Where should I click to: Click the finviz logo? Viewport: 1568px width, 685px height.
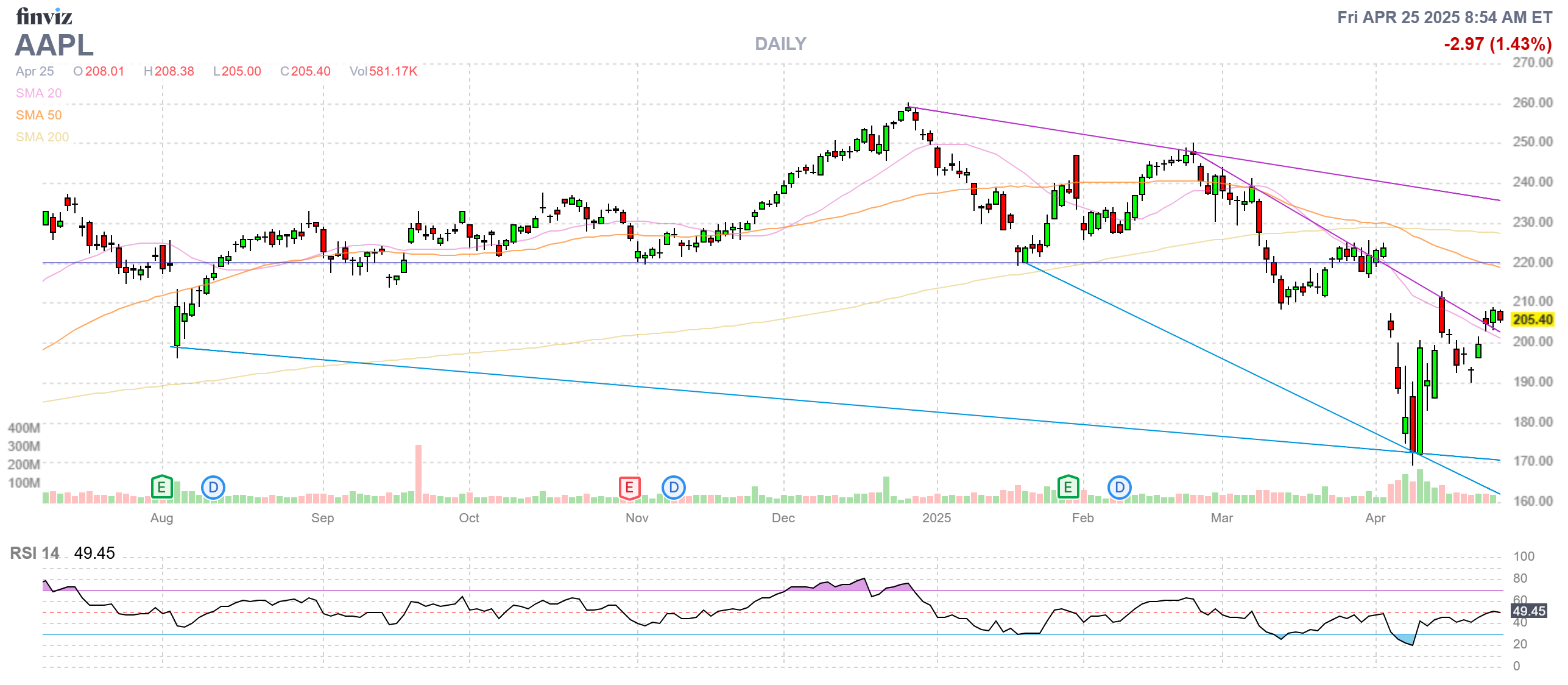44,16
